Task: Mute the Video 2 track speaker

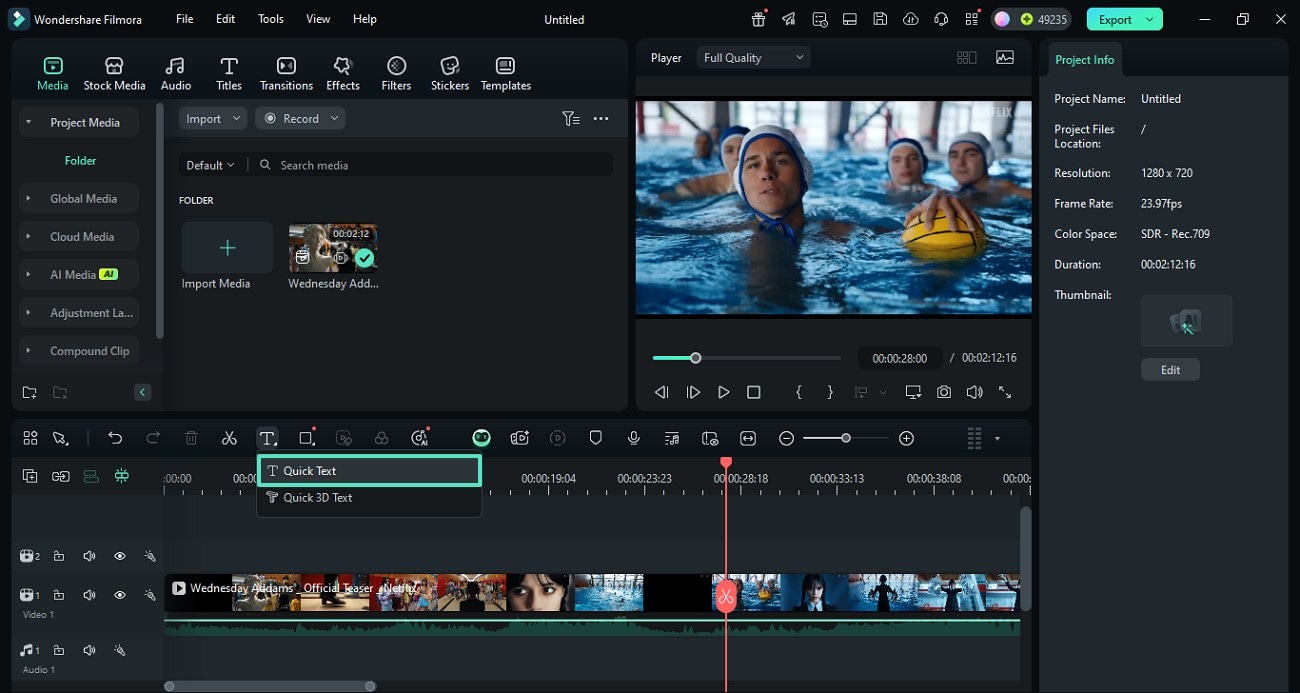Action: click(x=89, y=556)
